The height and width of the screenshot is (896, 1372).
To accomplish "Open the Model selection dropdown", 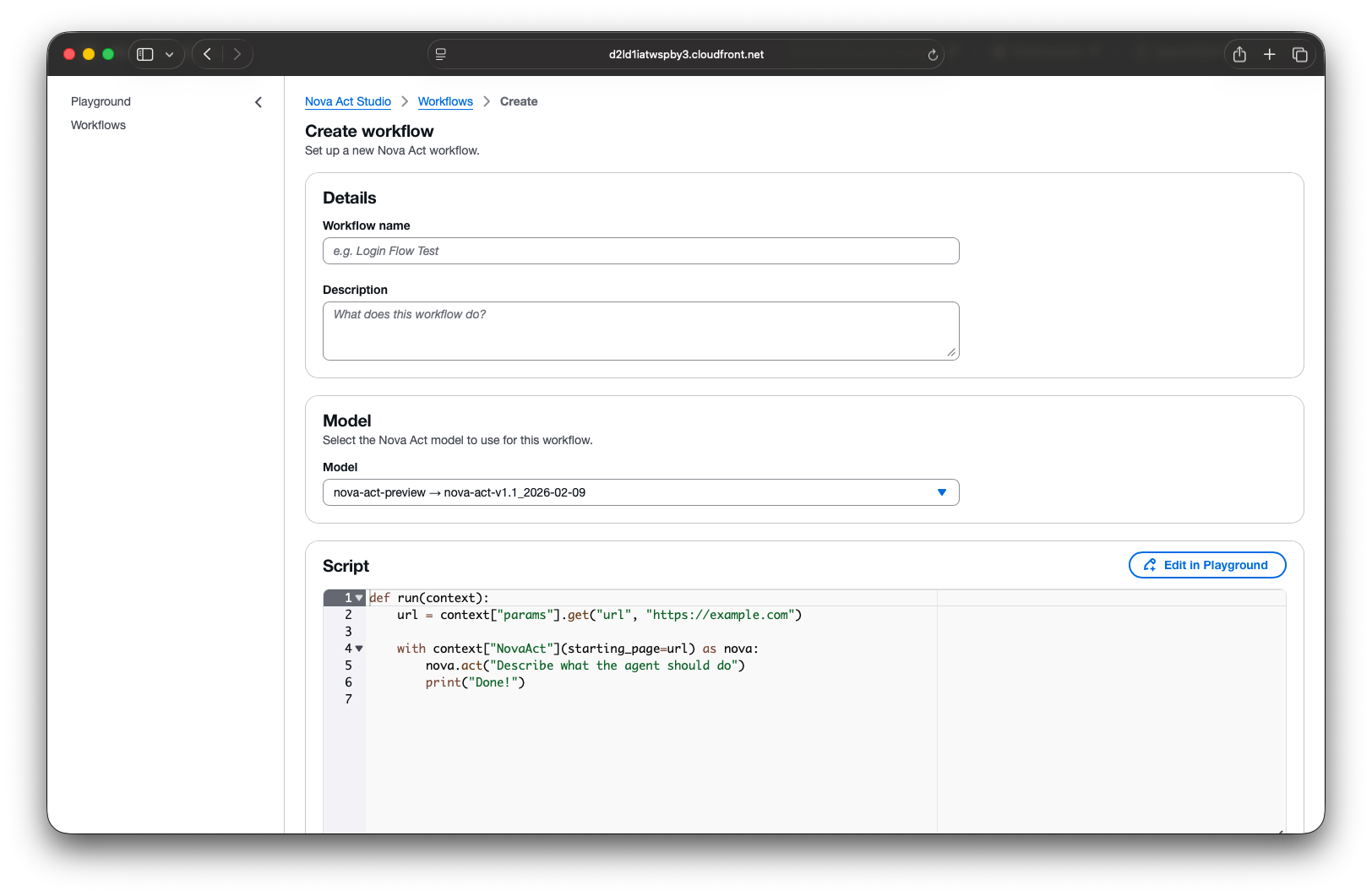I will (641, 492).
